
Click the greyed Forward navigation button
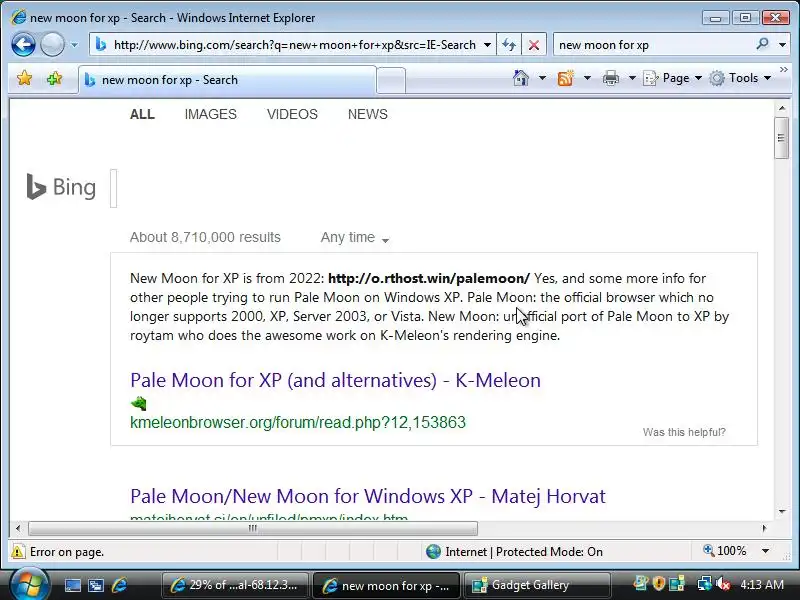52,44
